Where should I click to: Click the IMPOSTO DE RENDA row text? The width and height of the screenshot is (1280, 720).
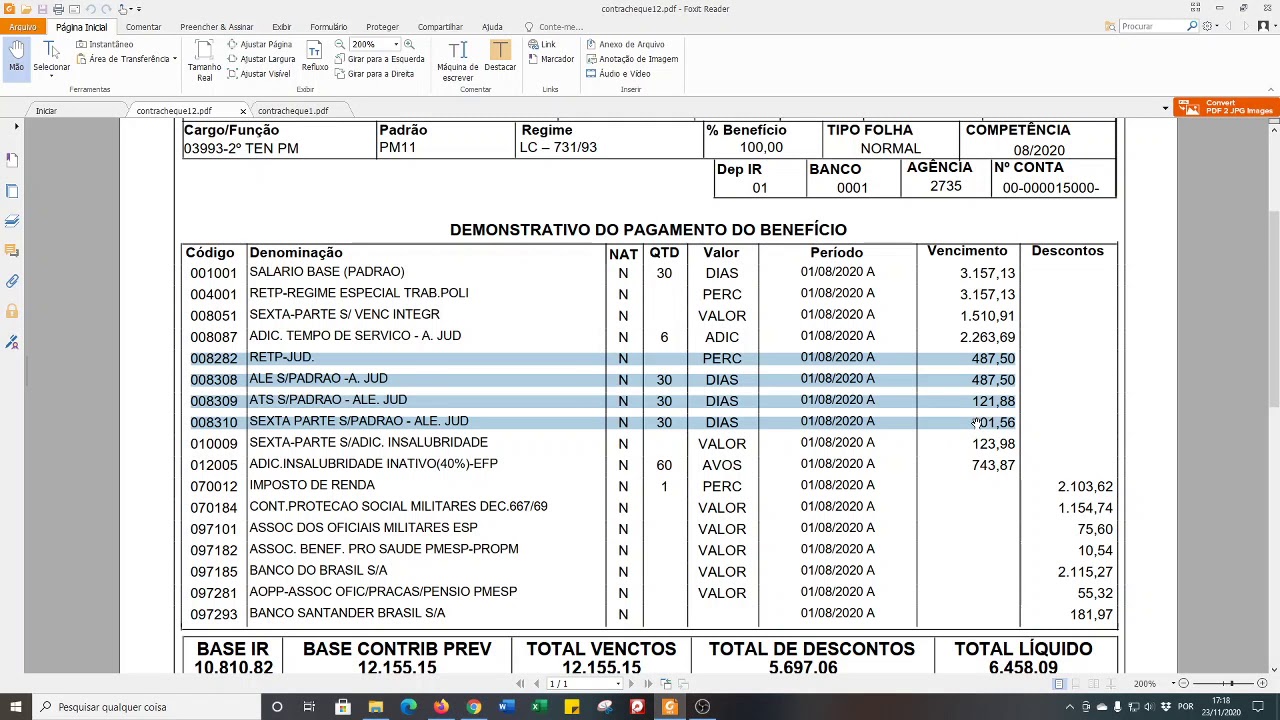pyautogui.click(x=312, y=485)
